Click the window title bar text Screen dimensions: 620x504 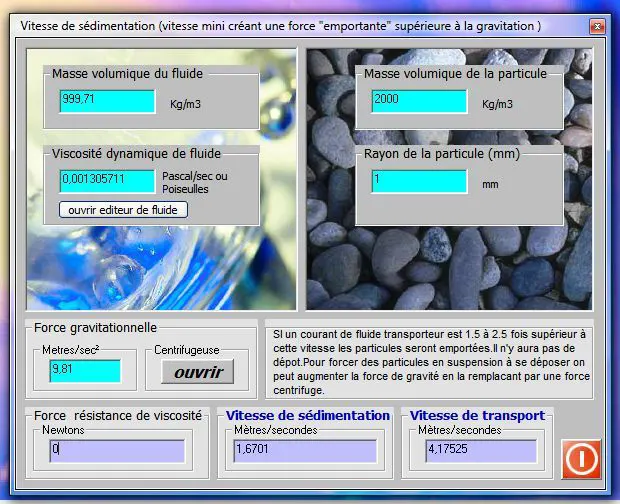click(x=280, y=26)
